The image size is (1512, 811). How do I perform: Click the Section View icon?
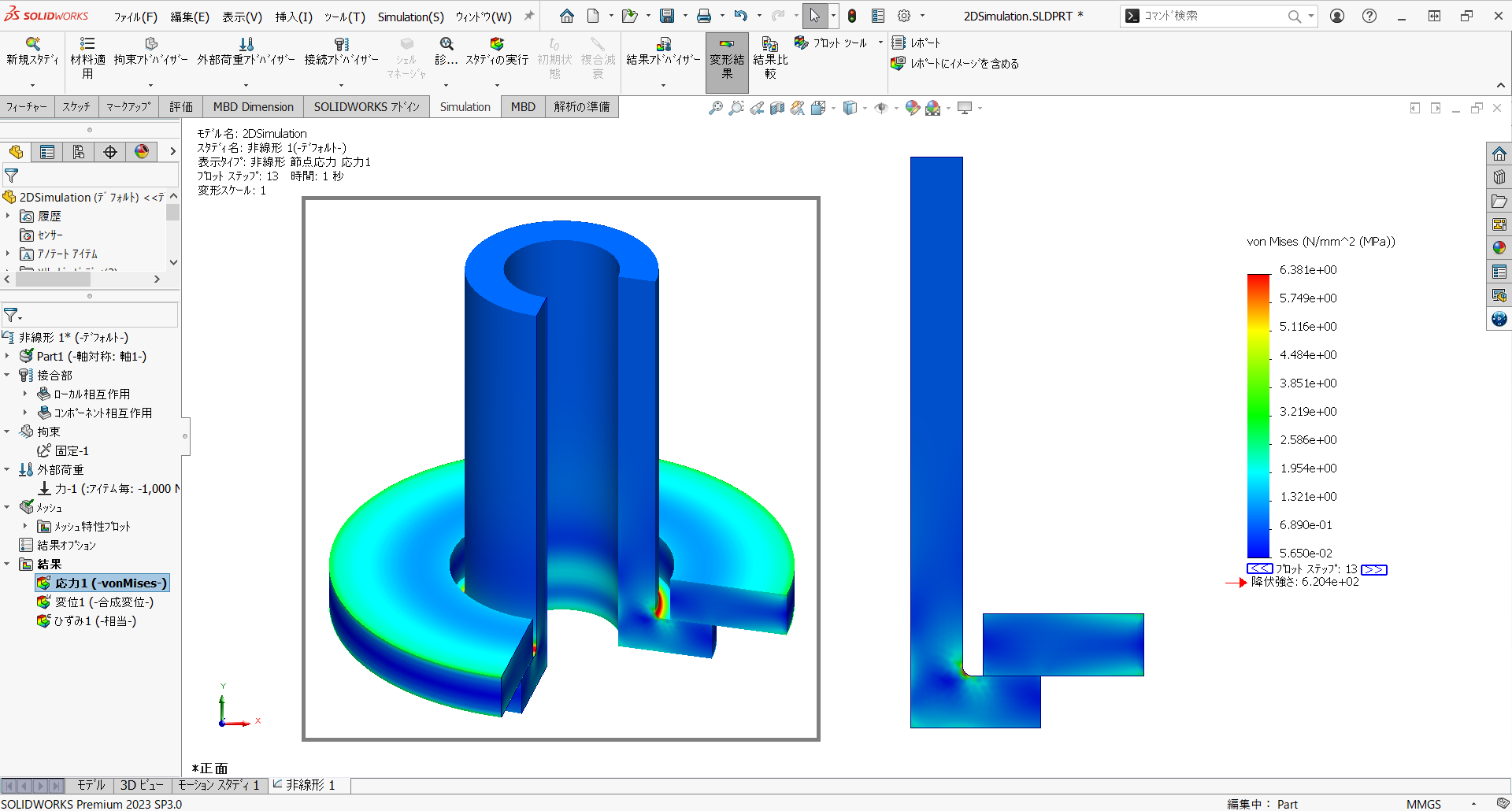[x=776, y=108]
